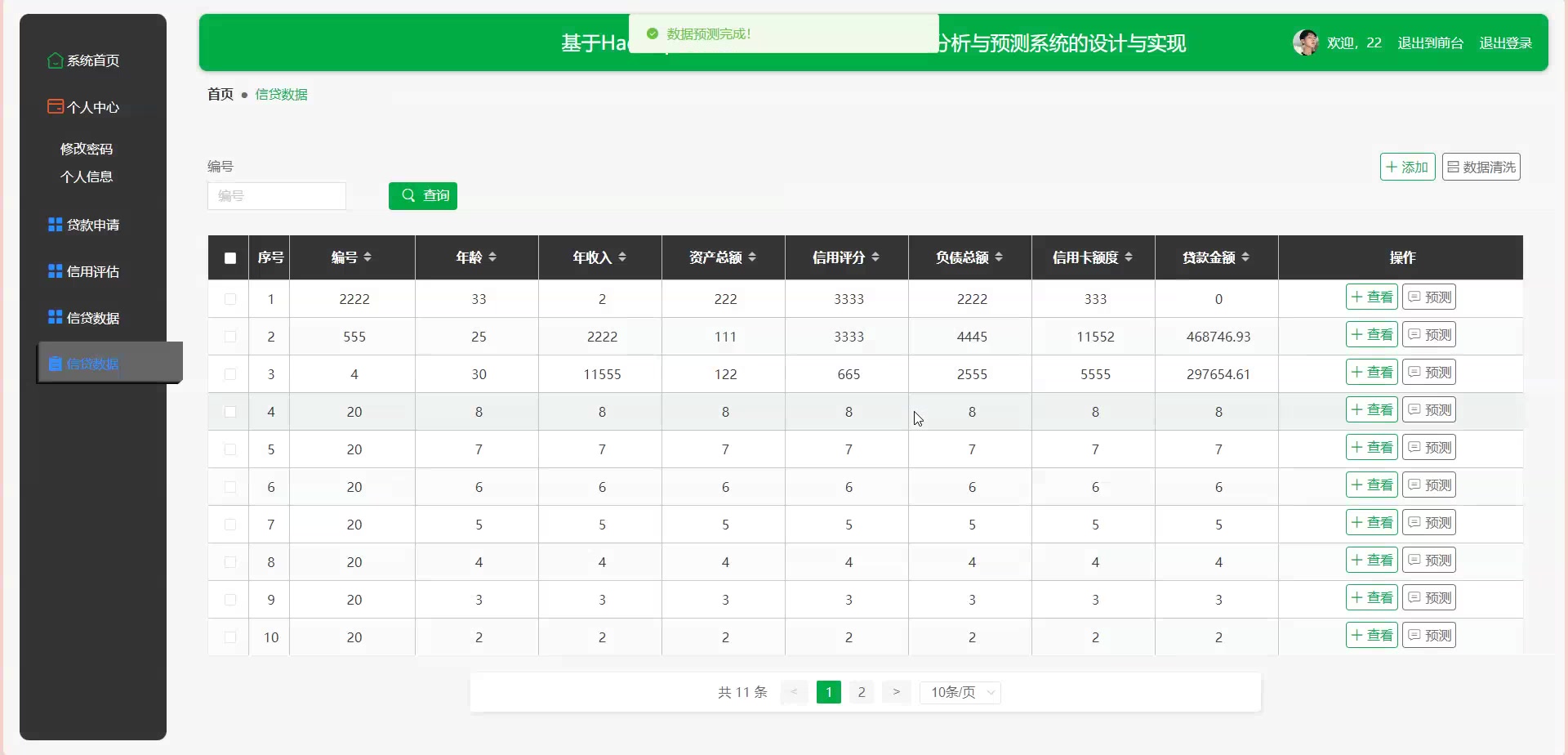
Task: Click the 添加 button
Action: point(1407,167)
